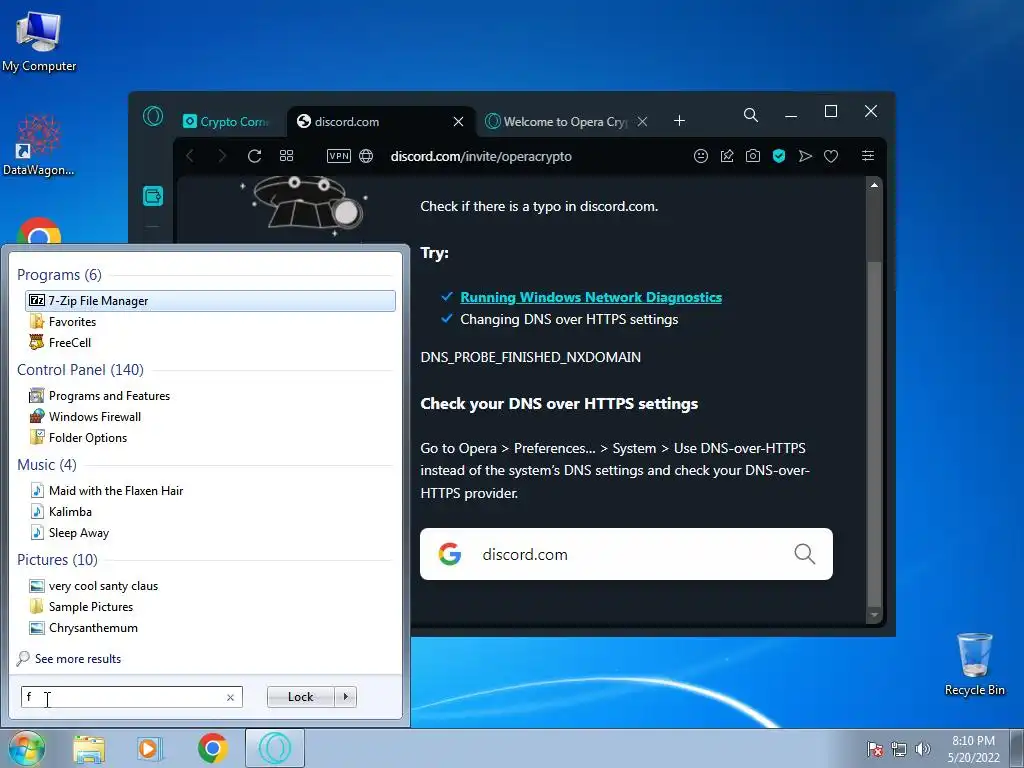Click the magnifier in Google search box
1024x768 pixels.
805,554
